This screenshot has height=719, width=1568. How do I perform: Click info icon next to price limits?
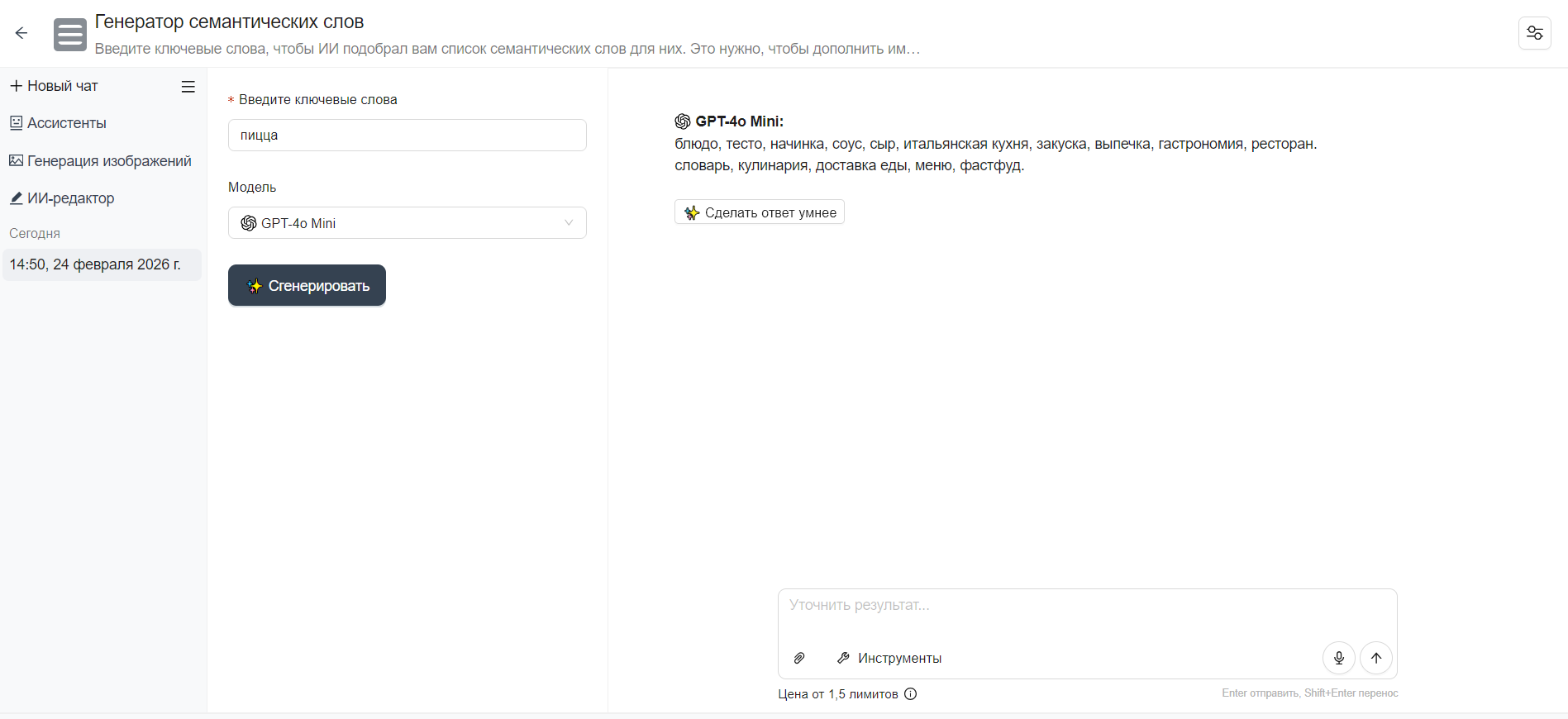point(910,694)
